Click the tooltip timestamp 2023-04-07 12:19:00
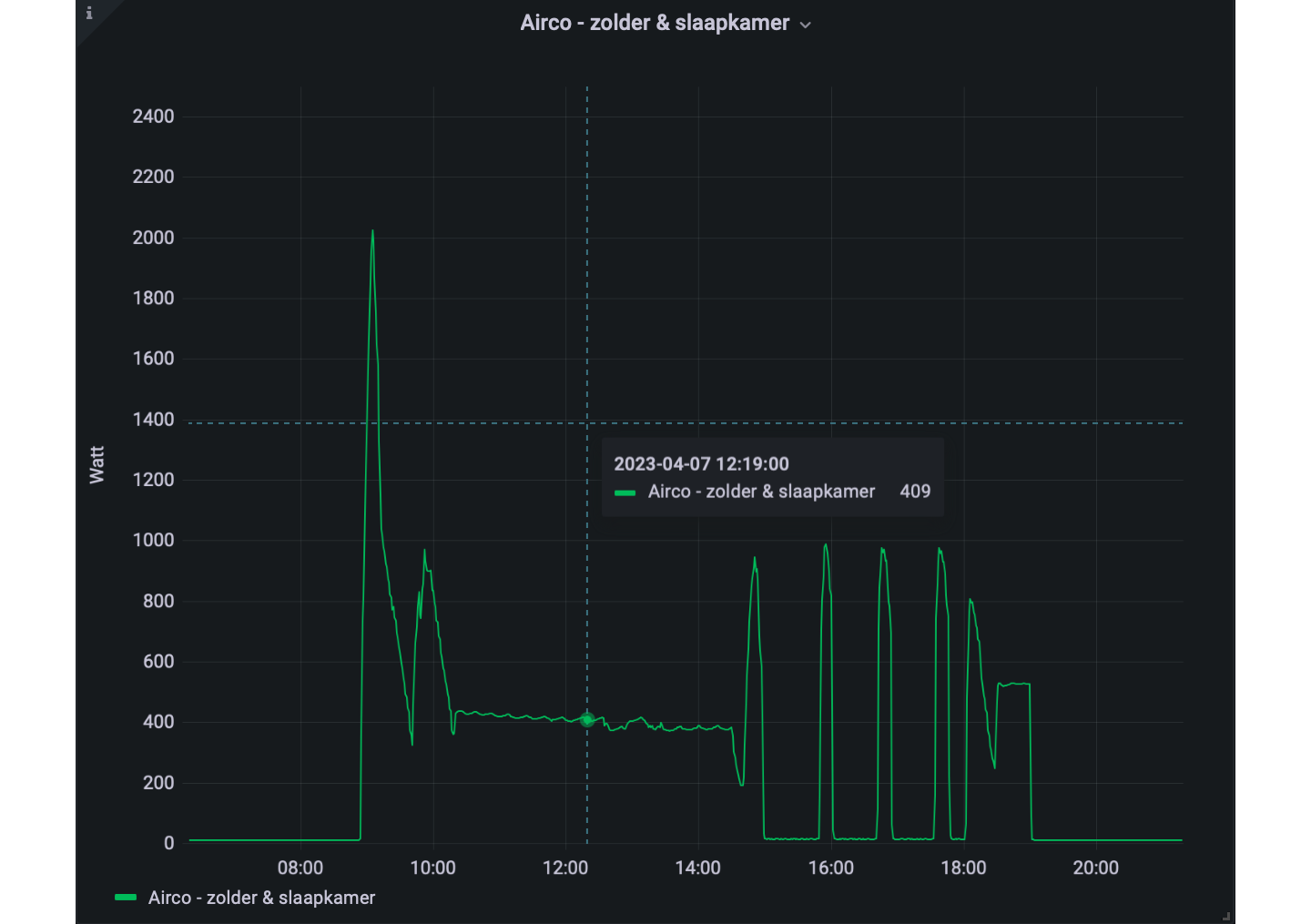 (x=701, y=464)
